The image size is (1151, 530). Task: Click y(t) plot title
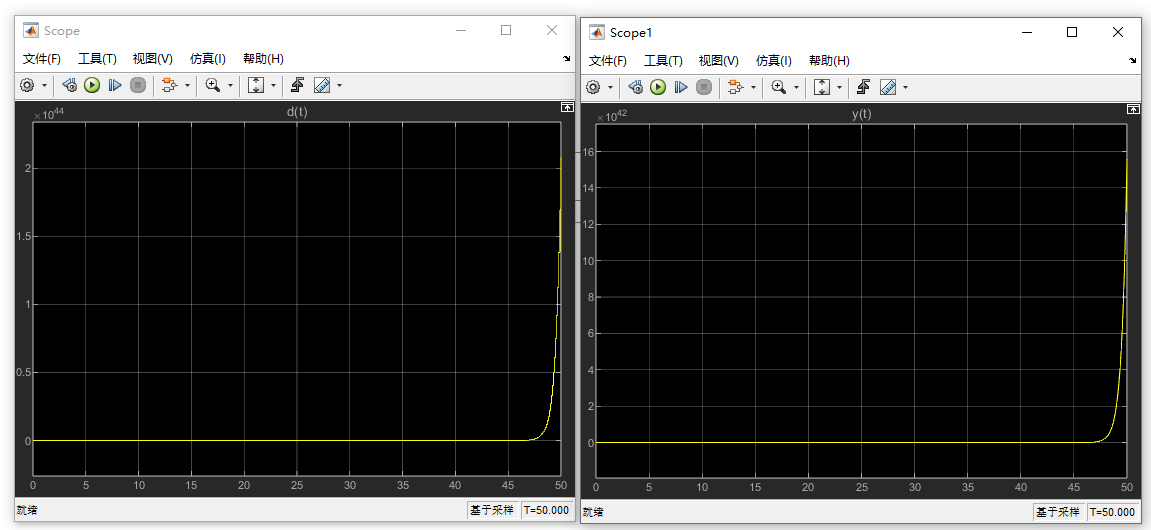862,114
